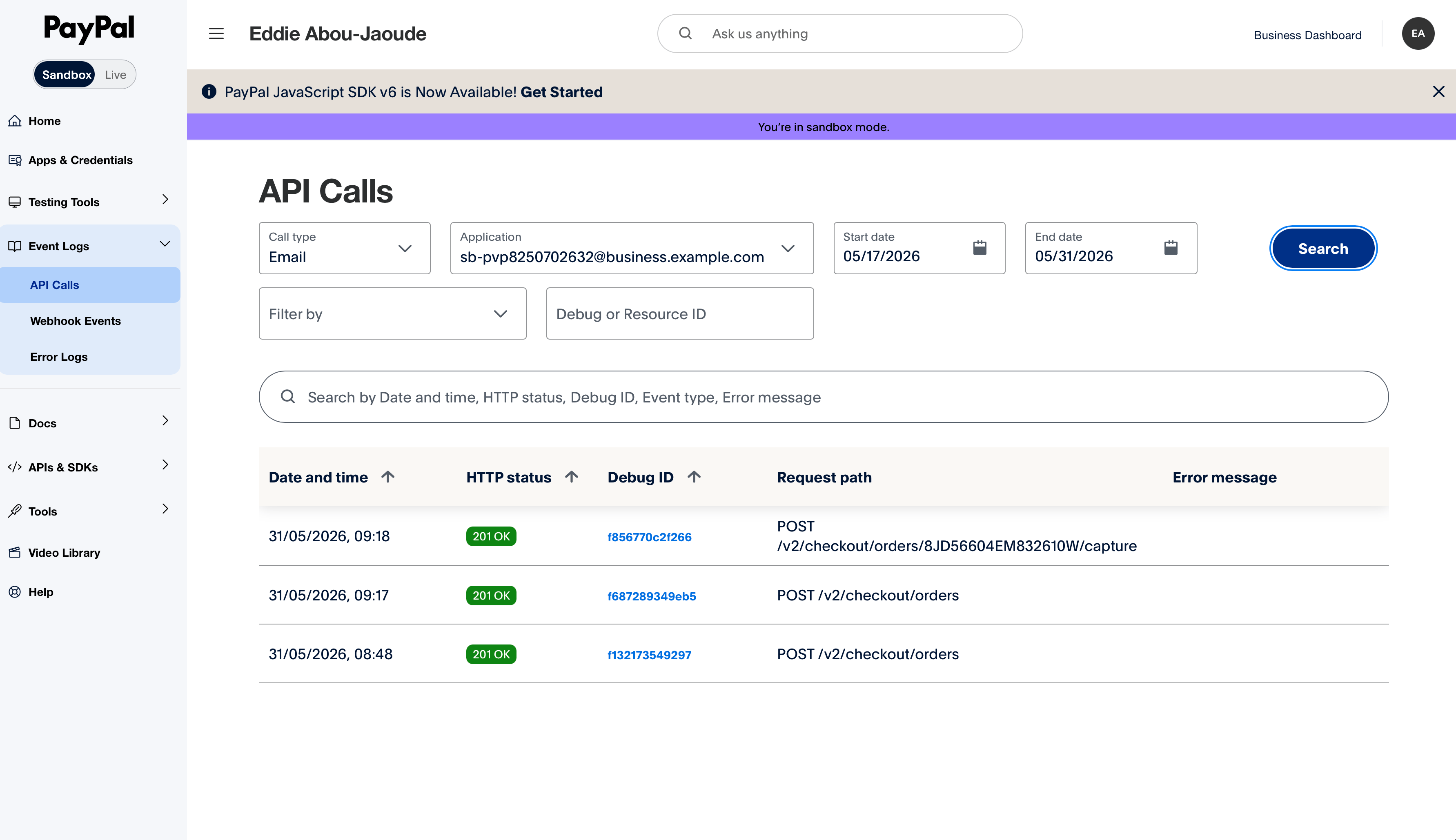Click Get Started link in banner
This screenshot has height=840, width=1456.
pos(561,92)
